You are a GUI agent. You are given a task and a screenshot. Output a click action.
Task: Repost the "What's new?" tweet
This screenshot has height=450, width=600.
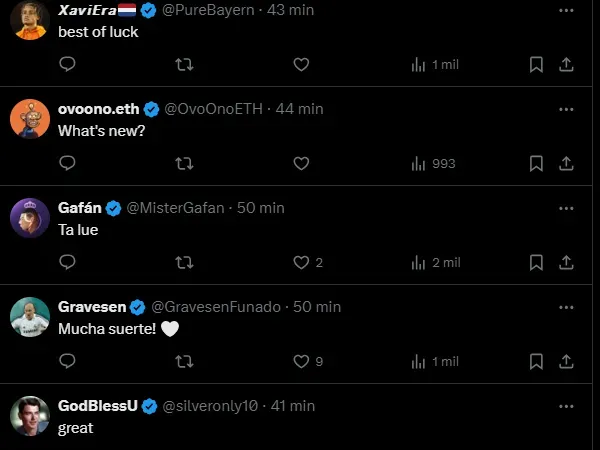click(184, 163)
